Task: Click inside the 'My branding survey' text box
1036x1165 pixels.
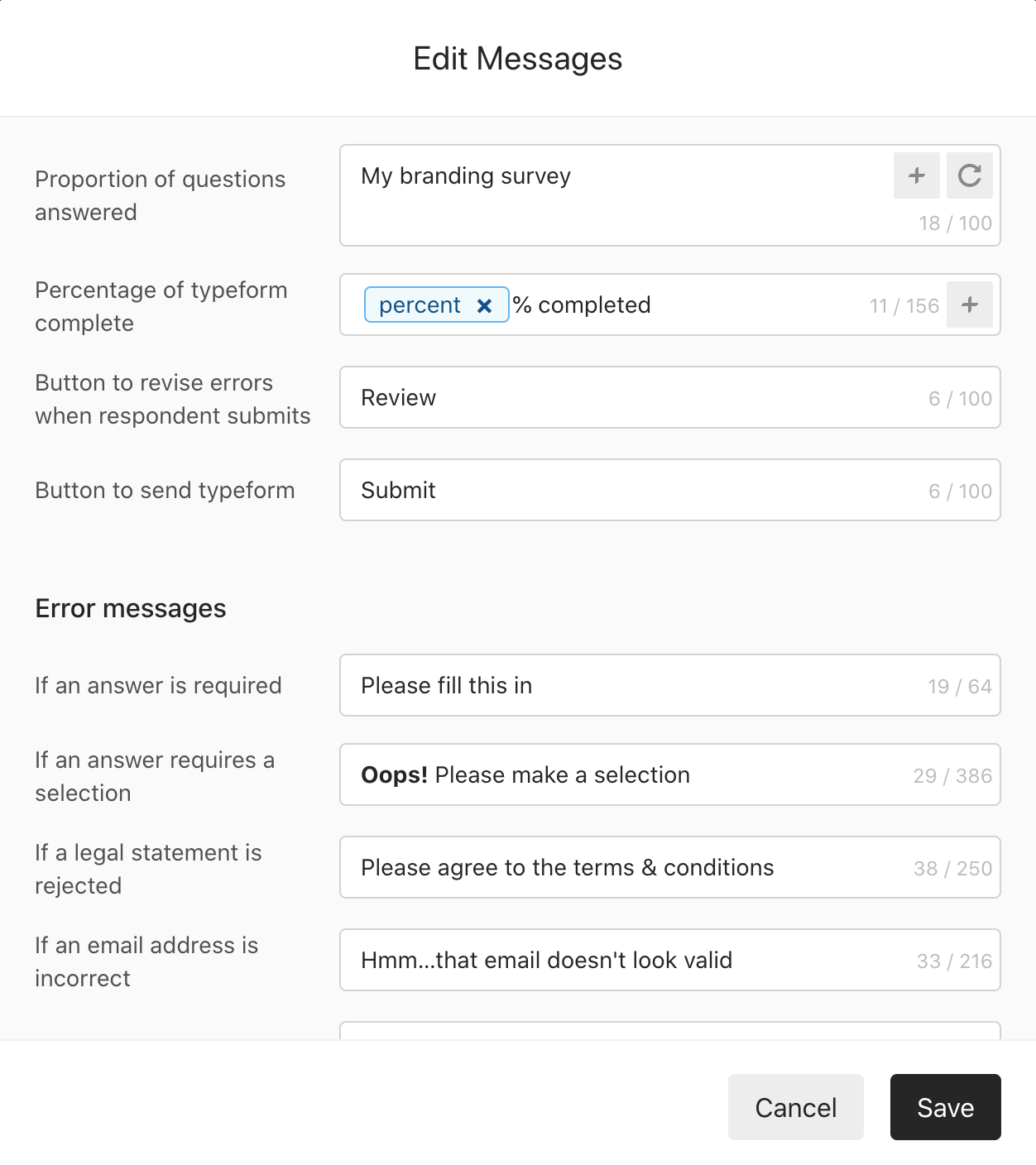Action: pyautogui.click(x=612, y=195)
